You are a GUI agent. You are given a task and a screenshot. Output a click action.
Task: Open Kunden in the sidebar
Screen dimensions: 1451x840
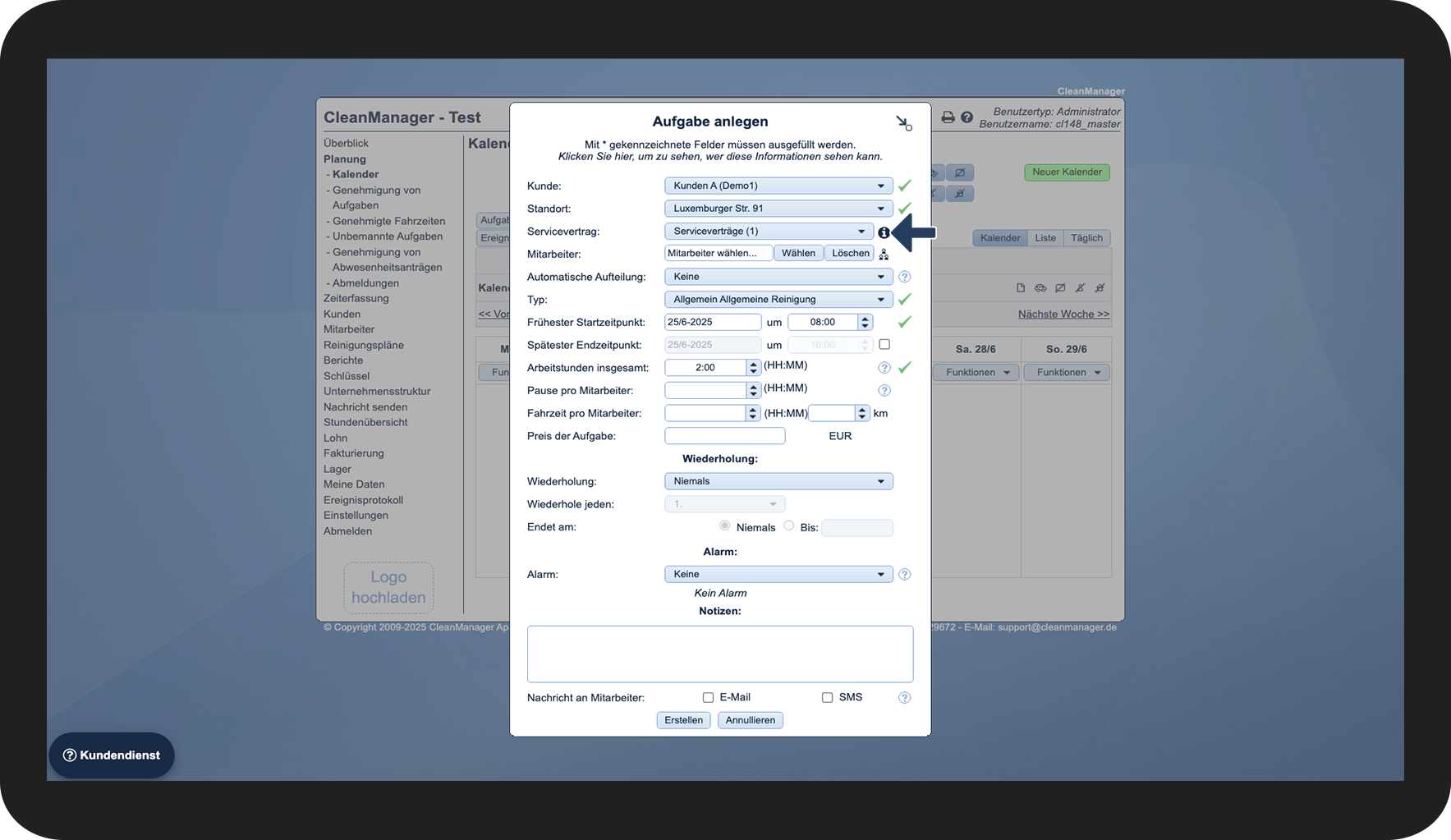tap(342, 314)
